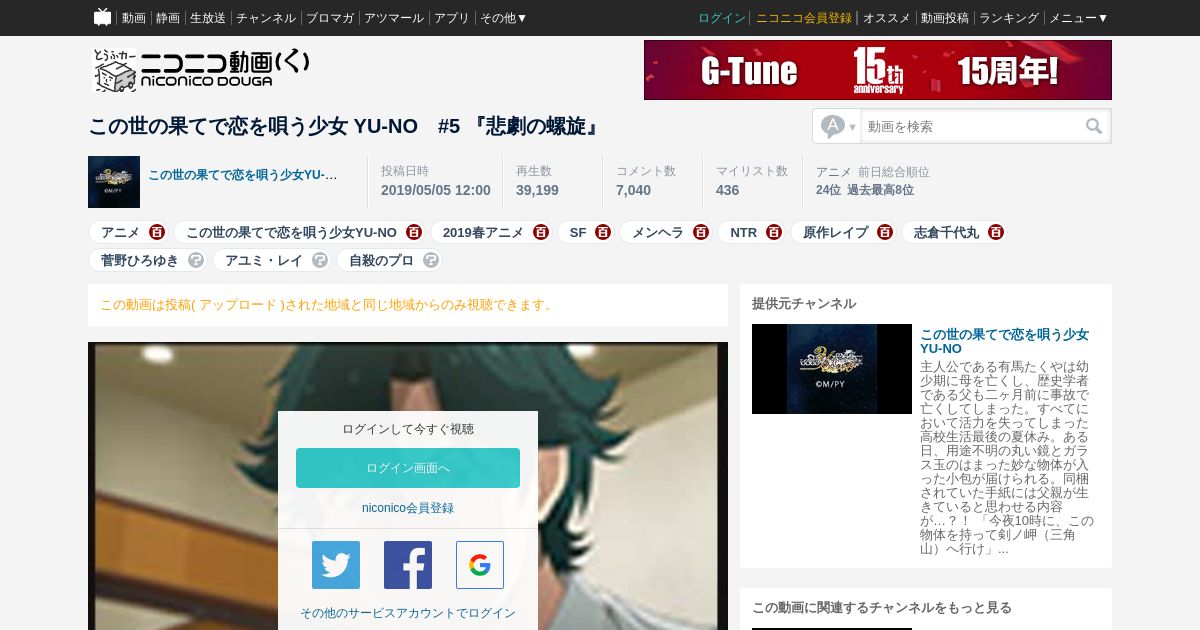Open 生放送 in the top navigation

(208, 18)
